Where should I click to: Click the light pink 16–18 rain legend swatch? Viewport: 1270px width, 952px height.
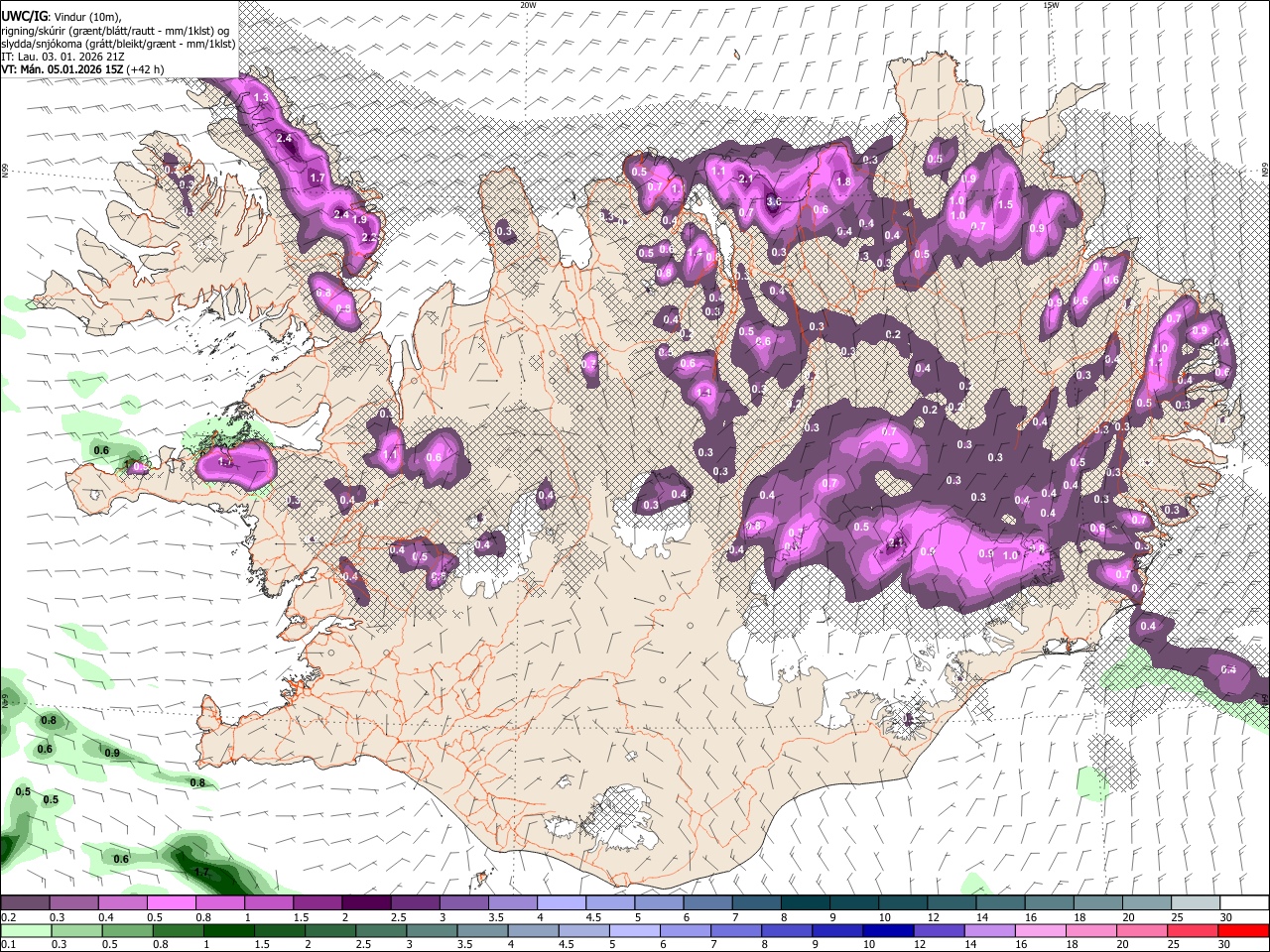click(1041, 930)
